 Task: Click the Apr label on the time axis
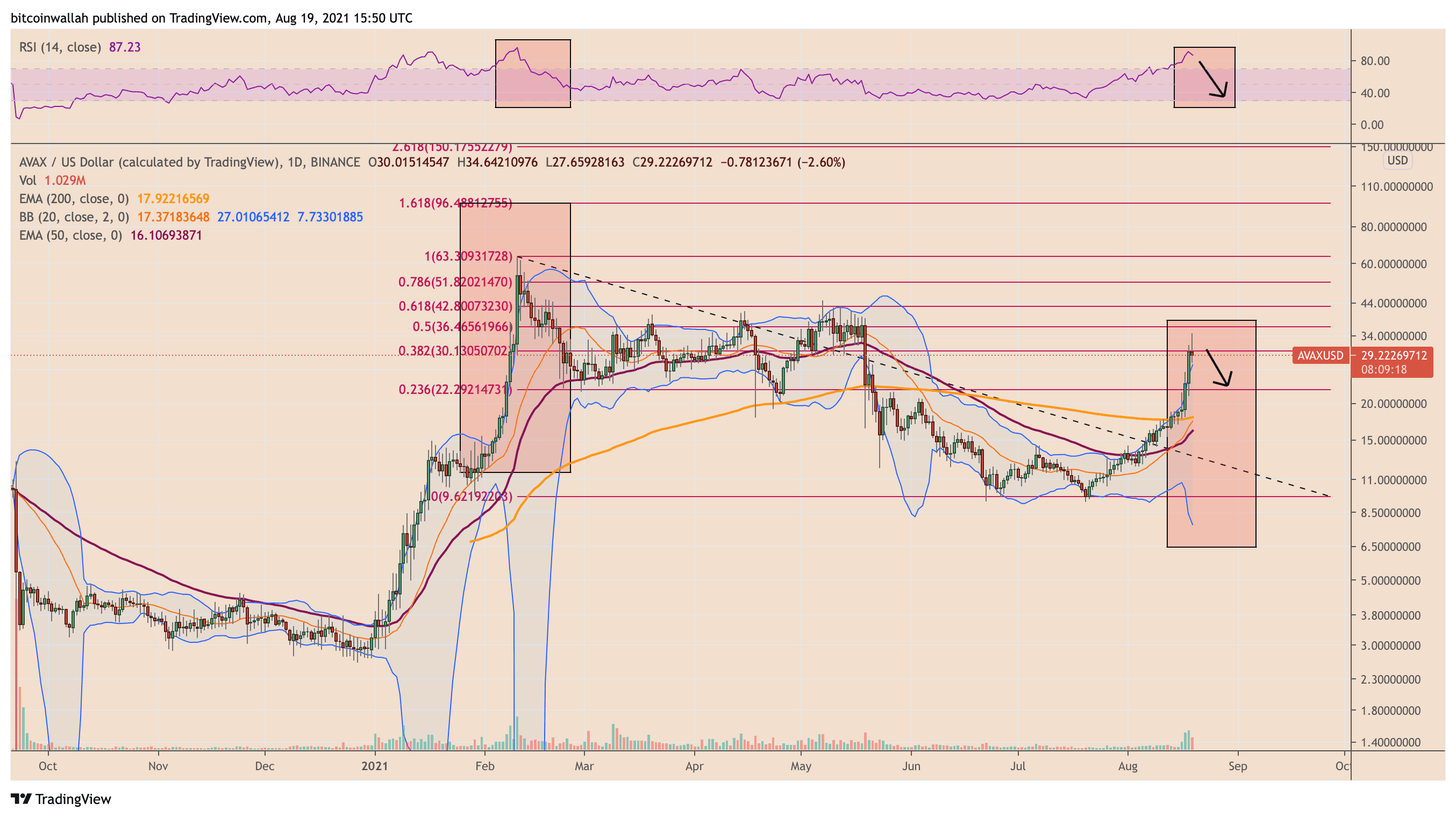pyautogui.click(x=694, y=766)
